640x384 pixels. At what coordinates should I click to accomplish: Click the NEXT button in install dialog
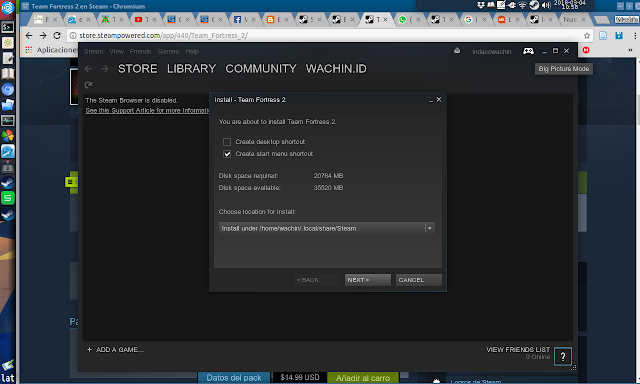click(367, 280)
